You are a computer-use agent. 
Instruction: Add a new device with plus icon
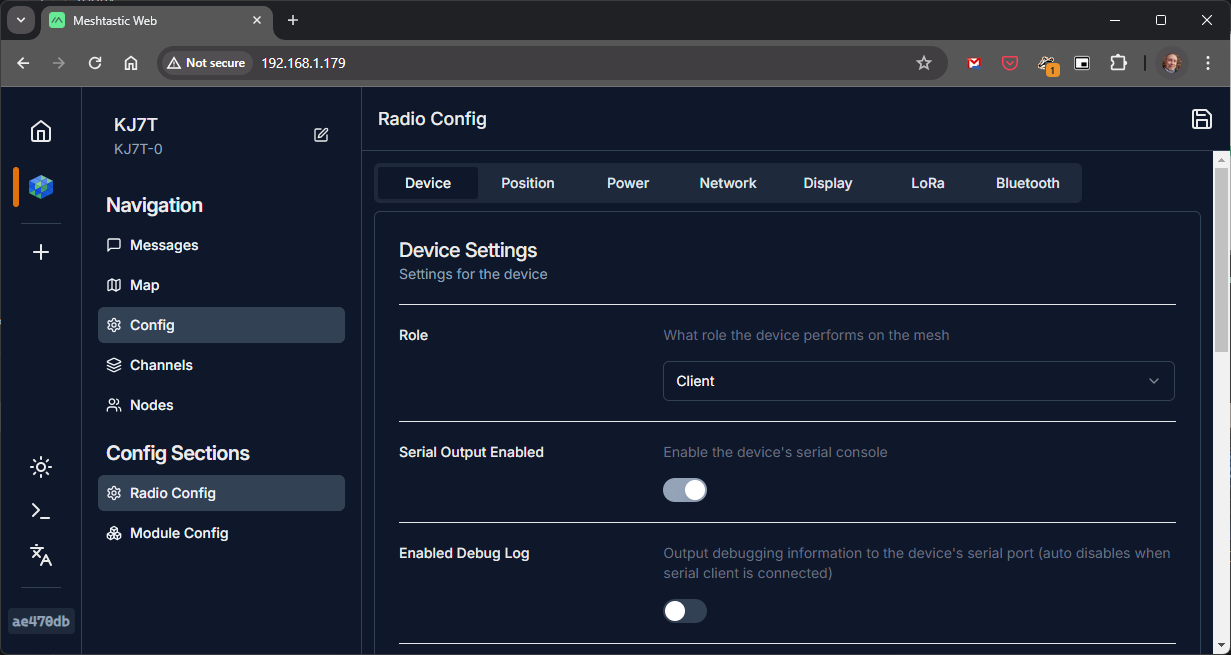click(41, 252)
